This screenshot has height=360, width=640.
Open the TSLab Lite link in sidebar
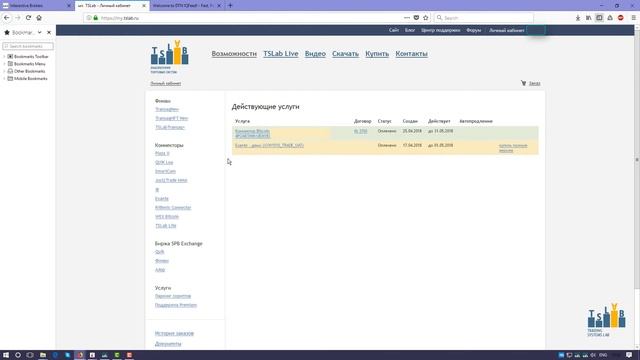click(x=165, y=226)
